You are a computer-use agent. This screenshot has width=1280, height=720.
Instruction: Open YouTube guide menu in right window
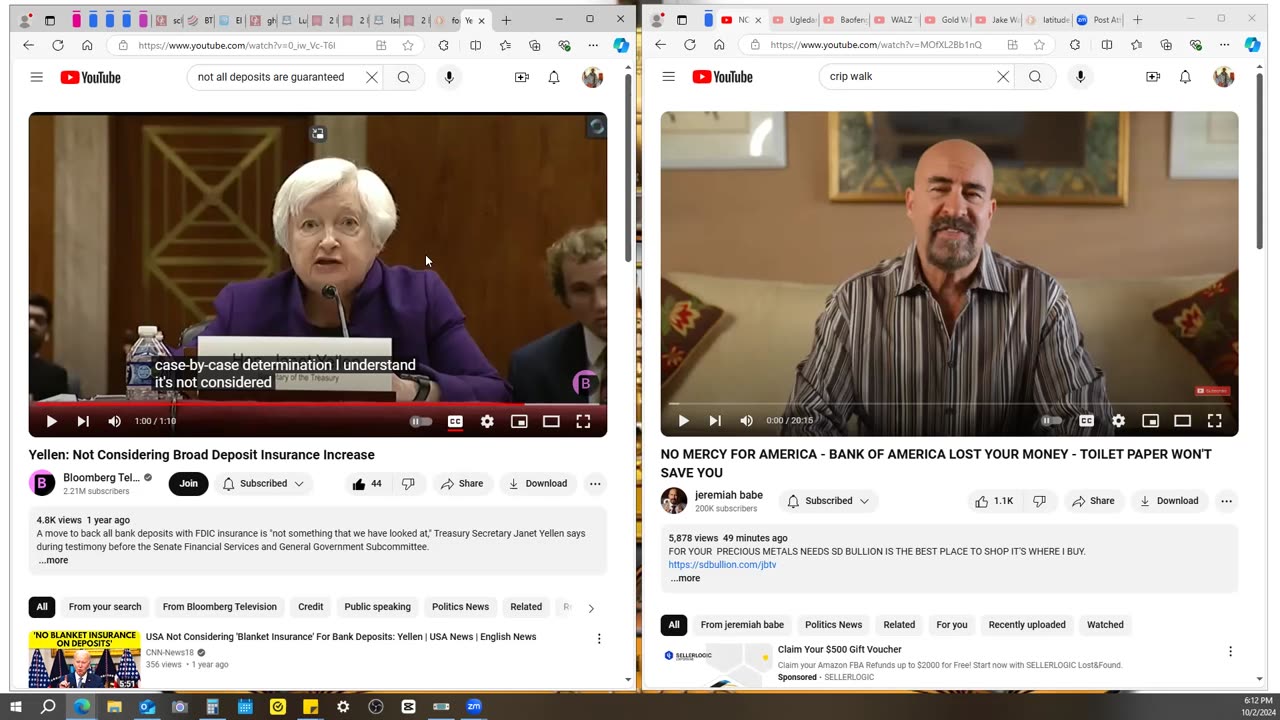click(x=669, y=76)
